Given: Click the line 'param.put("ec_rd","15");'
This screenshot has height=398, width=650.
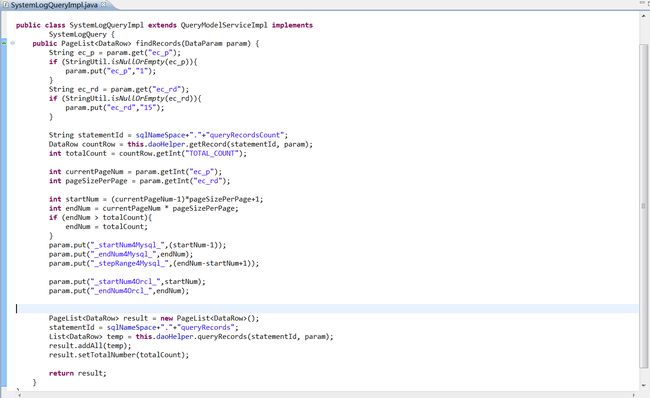Looking at the screenshot, I should pos(115,107).
